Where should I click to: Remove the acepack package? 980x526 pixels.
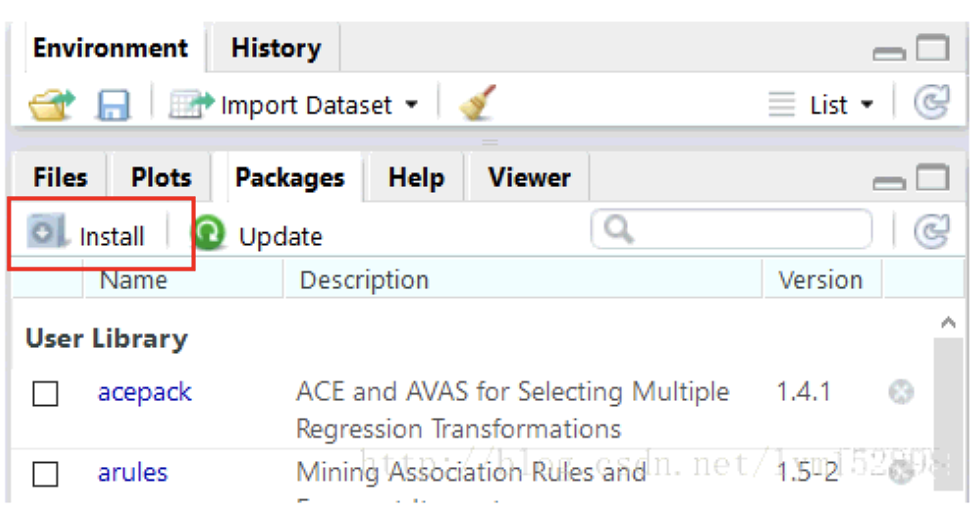click(x=901, y=393)
